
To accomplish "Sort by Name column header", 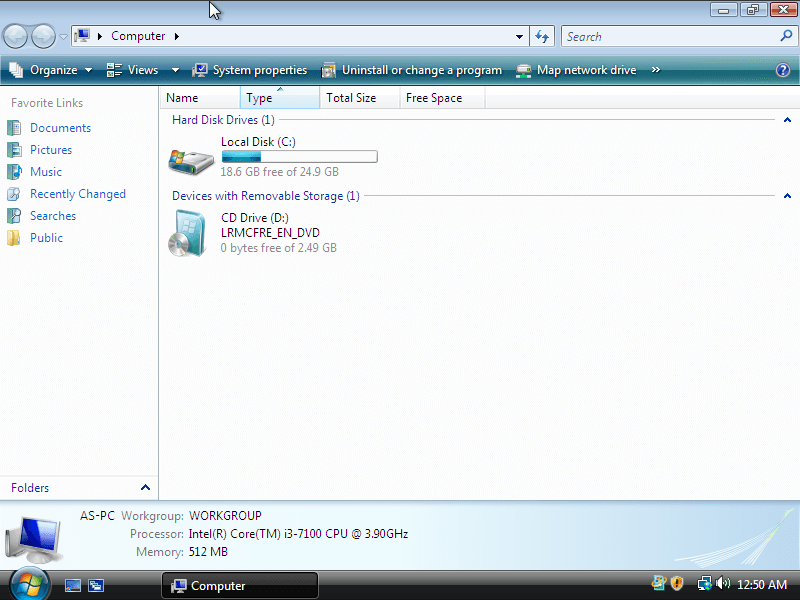I will coord(200,97).
